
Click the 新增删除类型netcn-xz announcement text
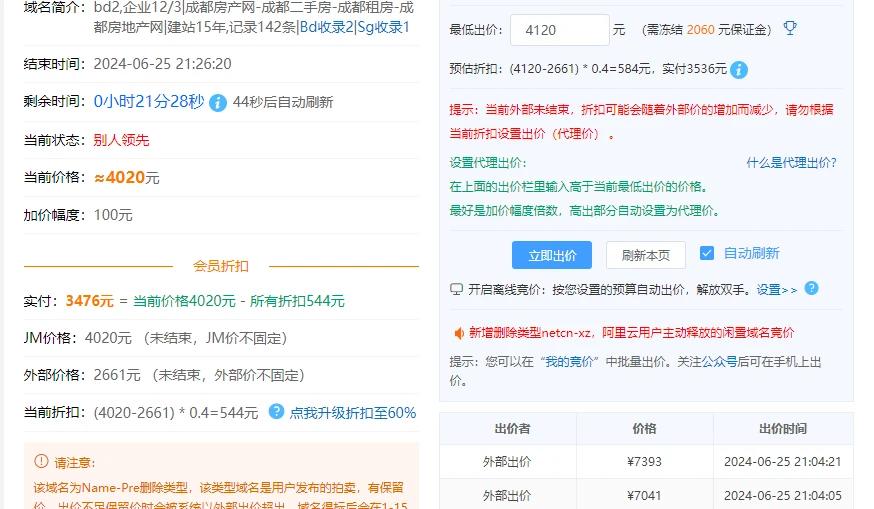(632, 332)
